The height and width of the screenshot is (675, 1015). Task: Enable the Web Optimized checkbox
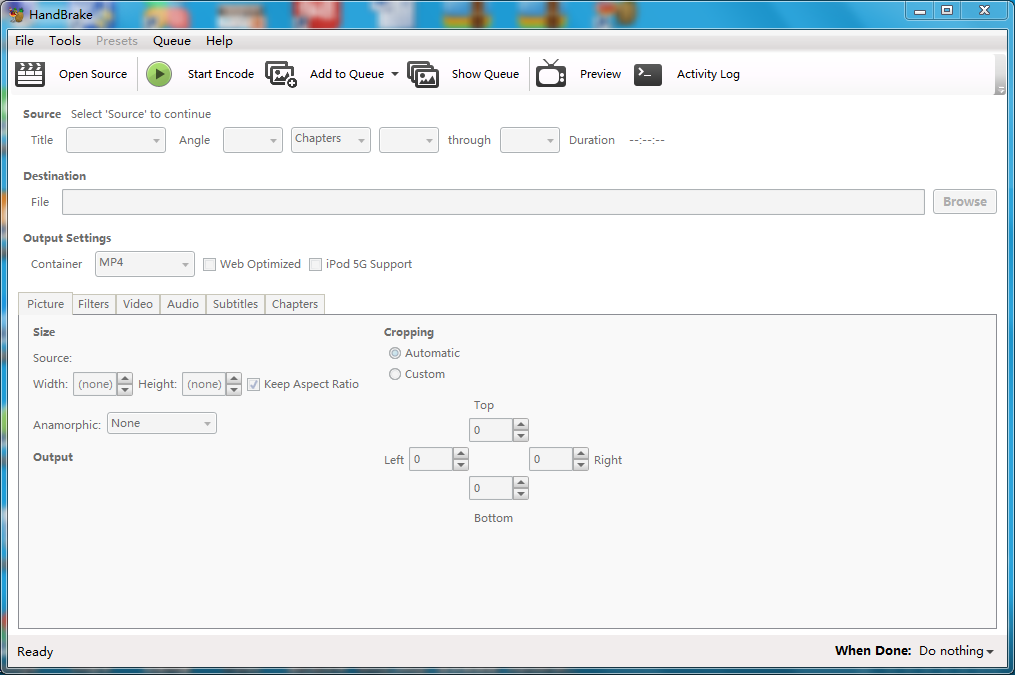(x=209, y=264)
